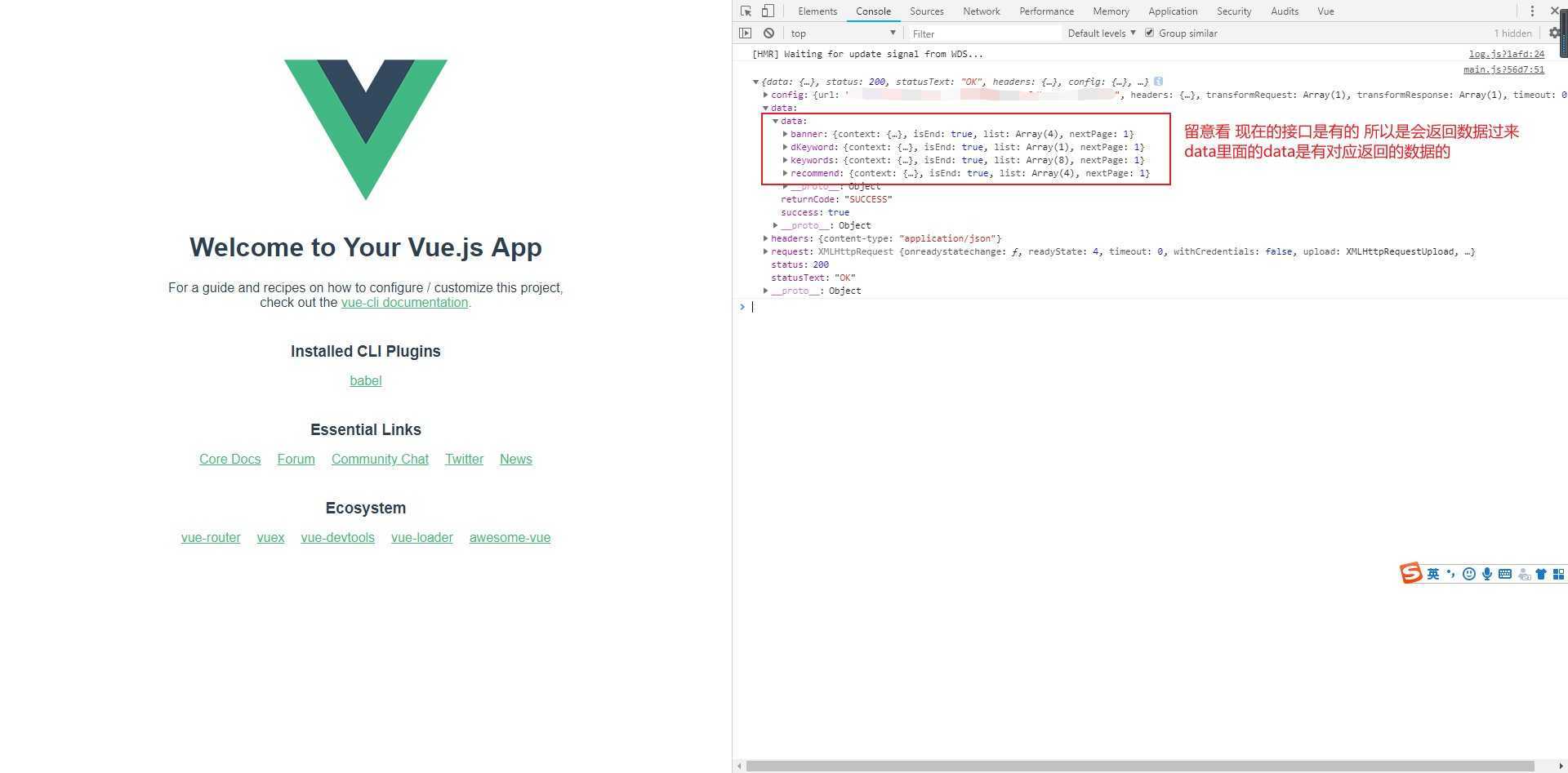
Task: Expand the keywords entry
Action: 785,160
